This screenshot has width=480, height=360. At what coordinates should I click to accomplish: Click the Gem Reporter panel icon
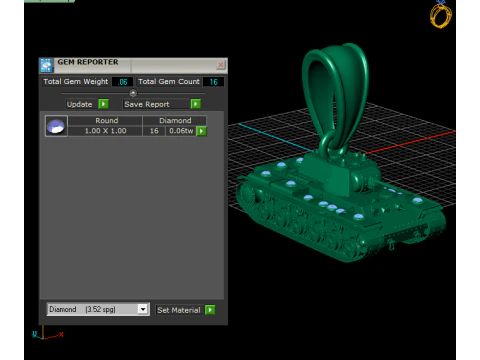(x=46, y=65)
